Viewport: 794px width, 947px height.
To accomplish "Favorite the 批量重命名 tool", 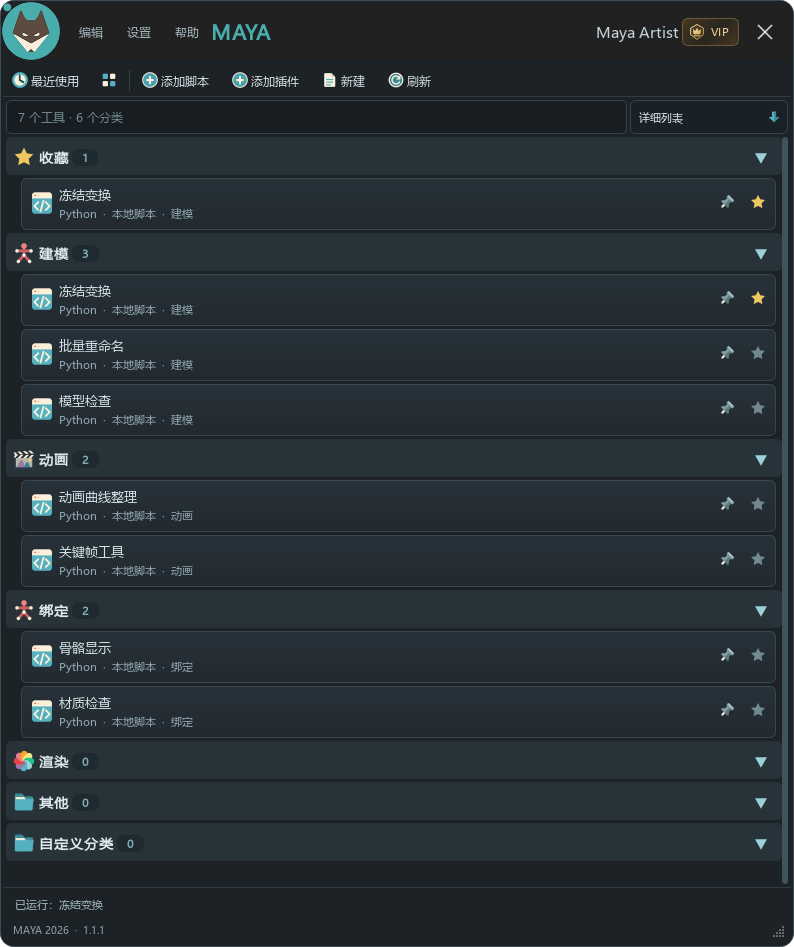I will tap(758, 353).
